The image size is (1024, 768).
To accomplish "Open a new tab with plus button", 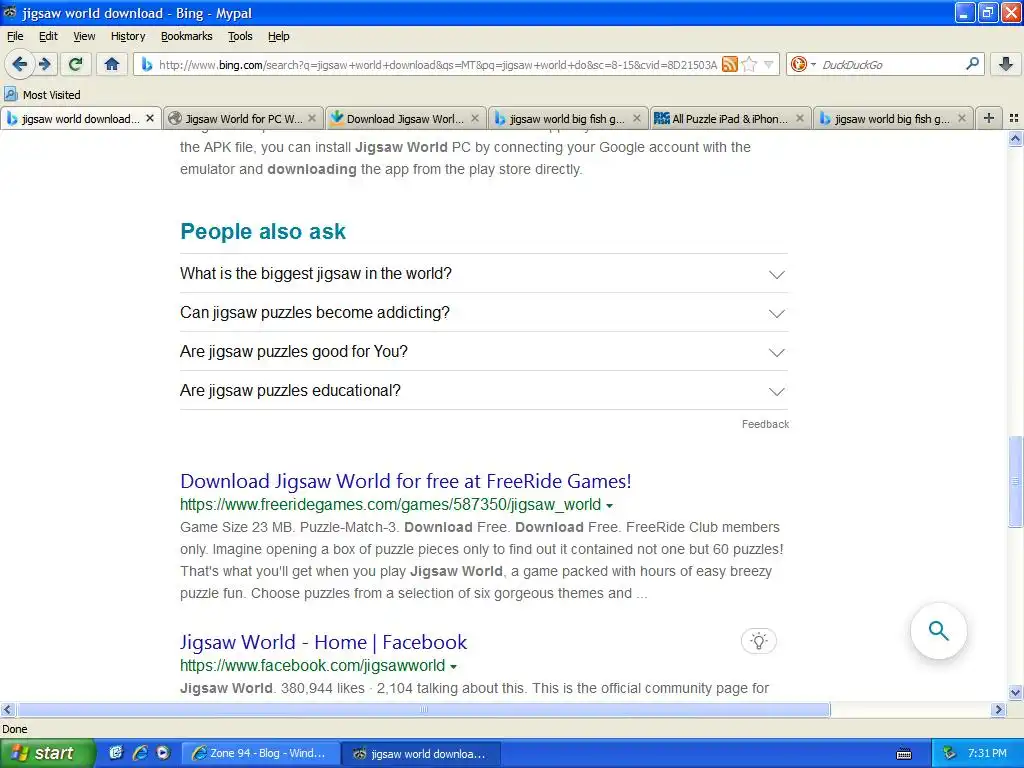I will [x=989, y=118].
